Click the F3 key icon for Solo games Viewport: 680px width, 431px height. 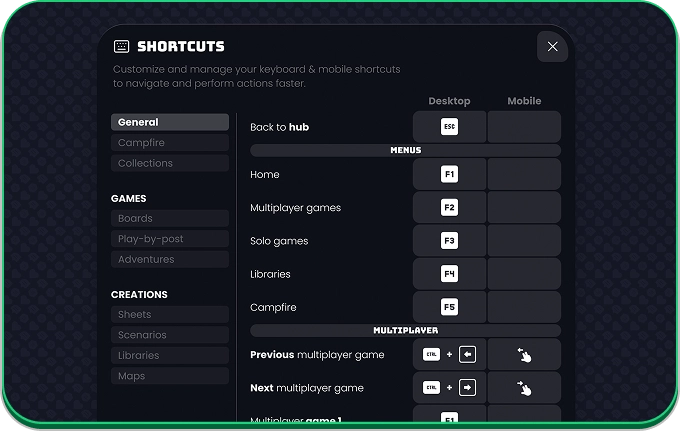pos(449,241)
